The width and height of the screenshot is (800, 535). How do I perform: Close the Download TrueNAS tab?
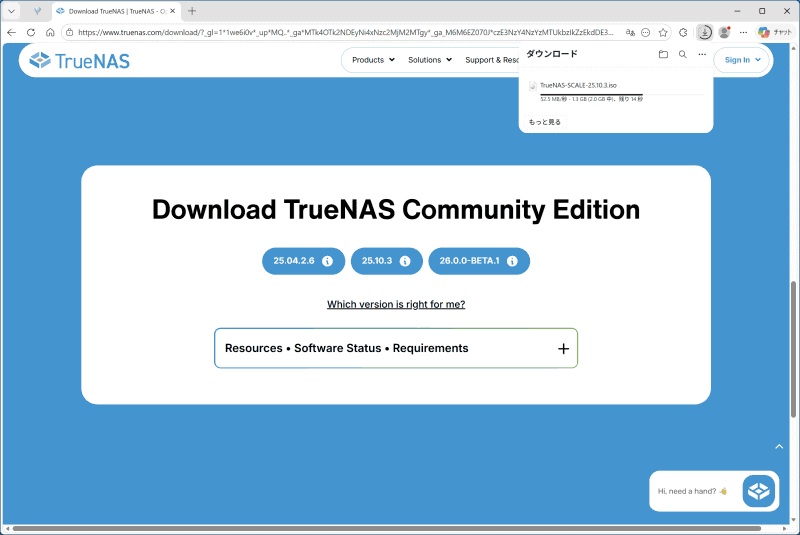[x=172, y=11]
